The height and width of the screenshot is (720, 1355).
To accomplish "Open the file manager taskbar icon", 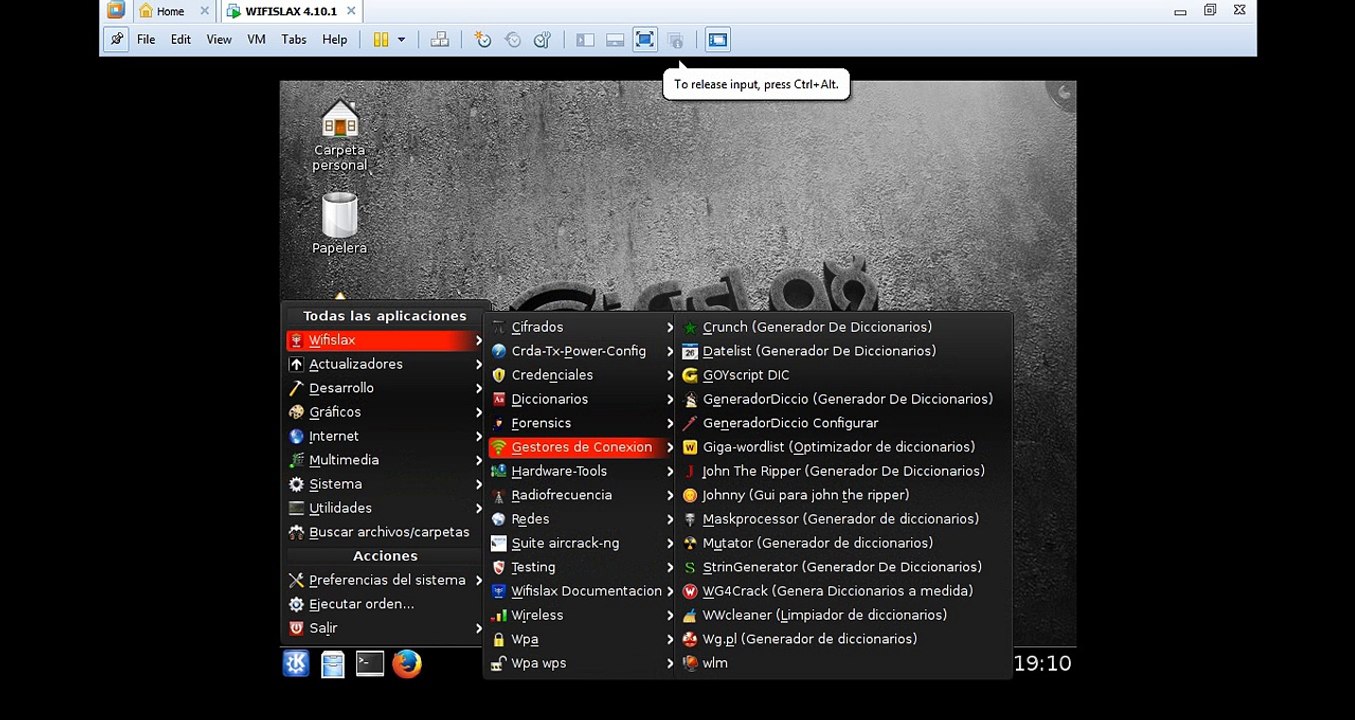I will tap(333, 664).
